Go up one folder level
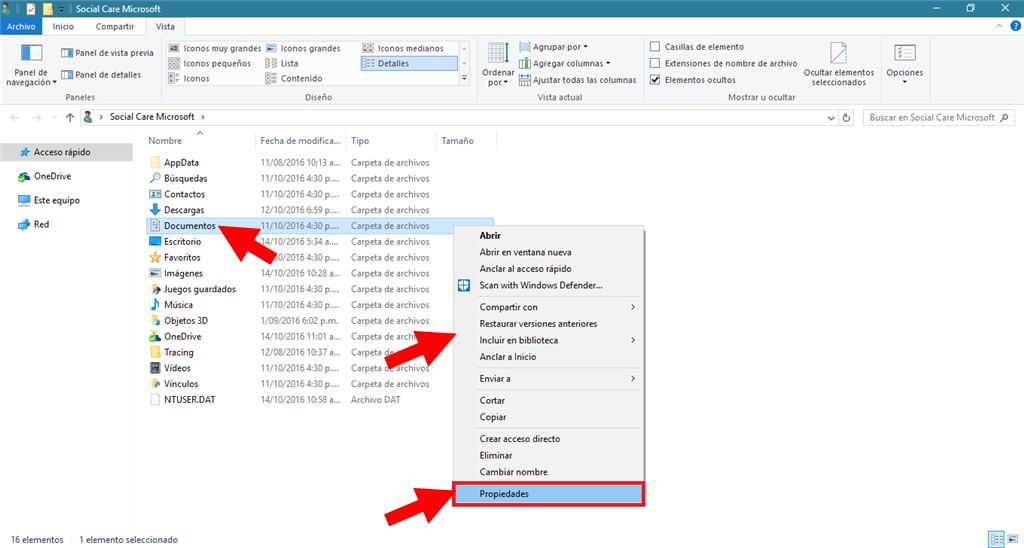Image resolution: width=1024 pixels, height=548 pixels. [x=70, y=118]
